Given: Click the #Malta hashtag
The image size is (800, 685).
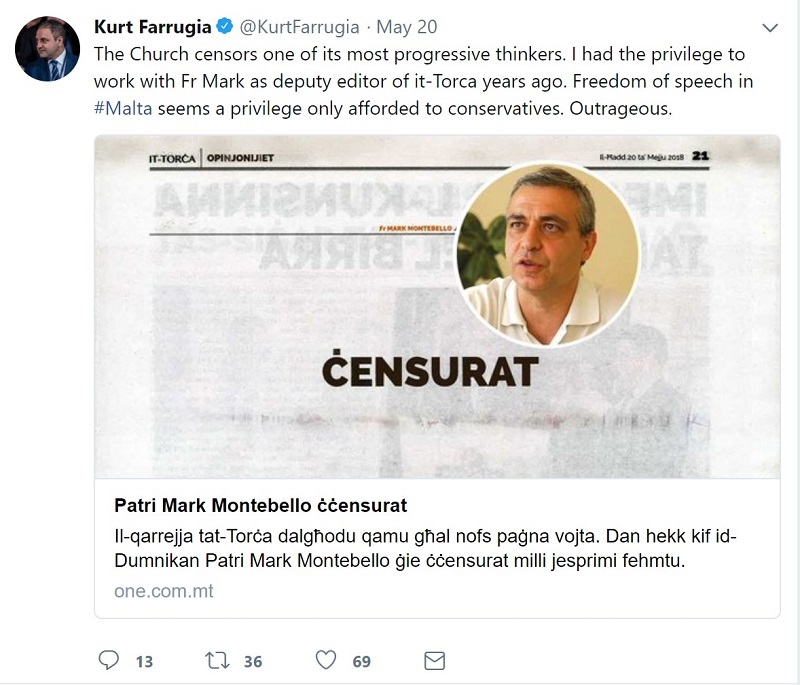Looking at the screenshot, I should [121, 108].
